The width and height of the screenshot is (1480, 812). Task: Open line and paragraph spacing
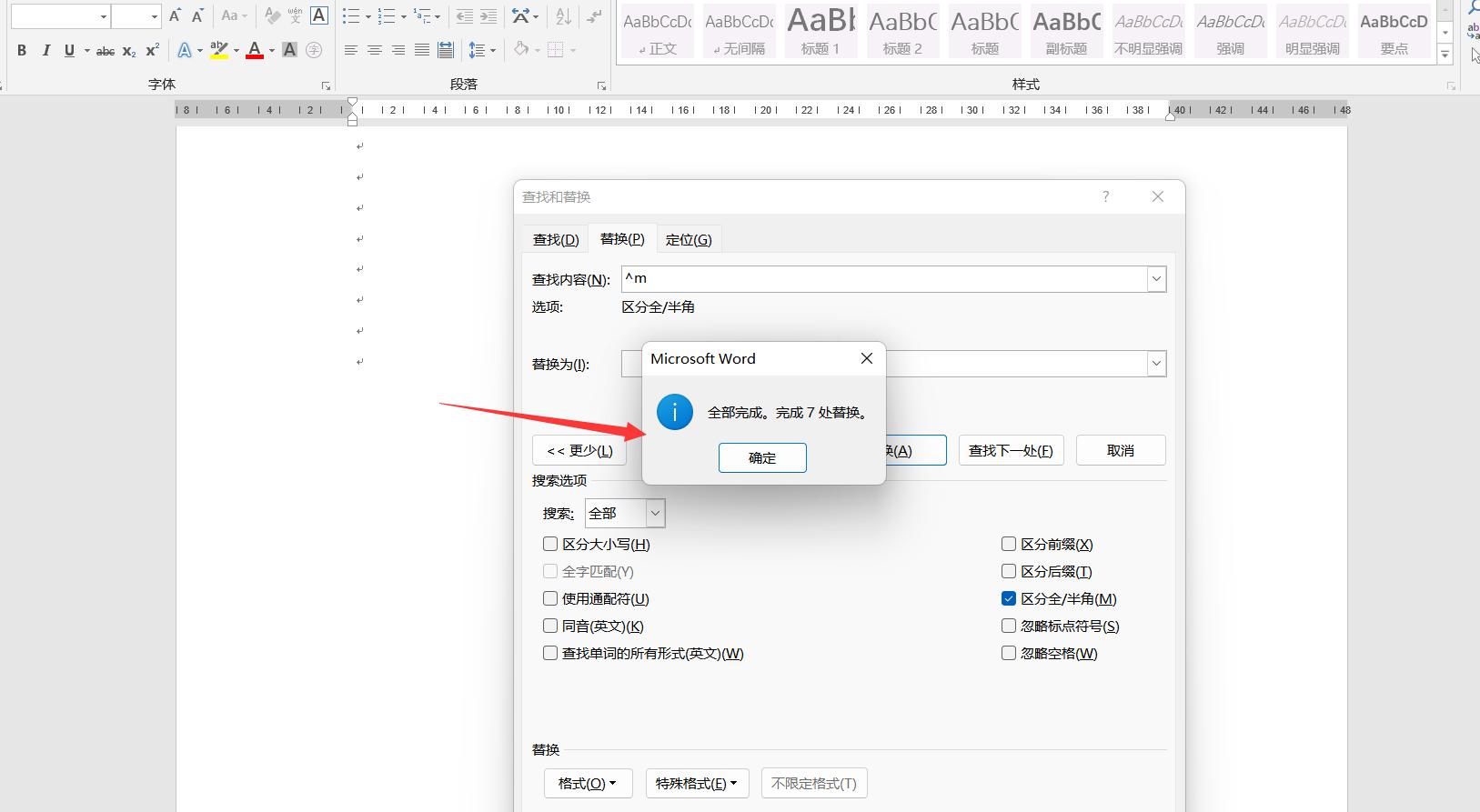coord(477,50)
